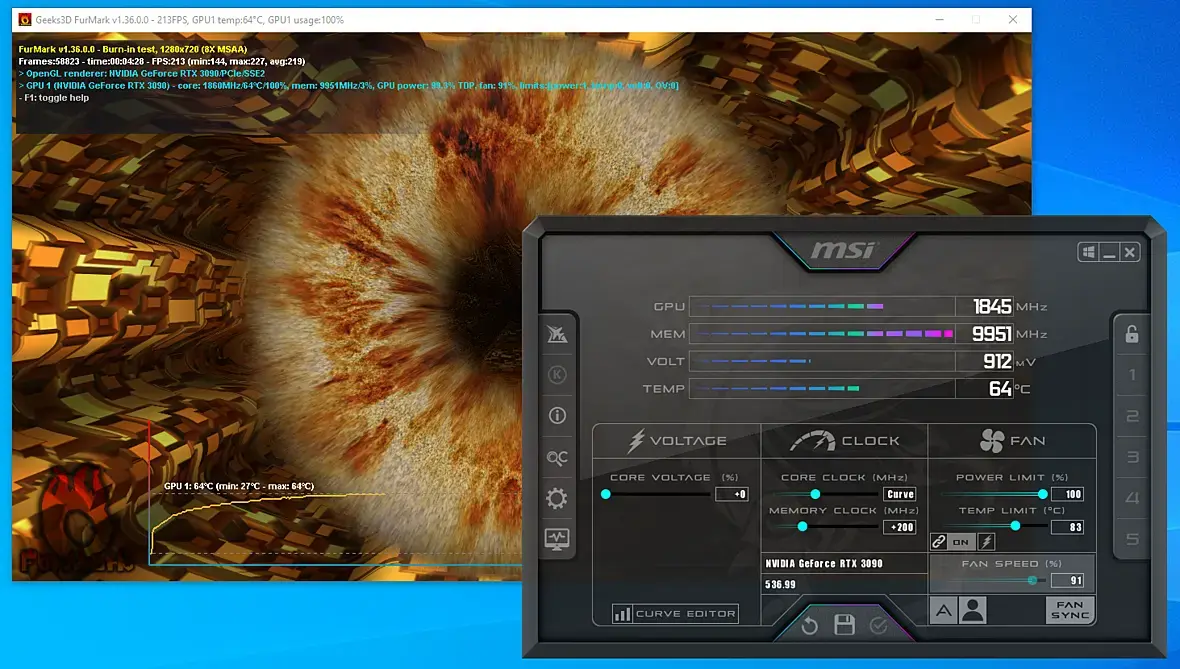Image resolution: width=1180 pixels, height=669 pixels.
Task: Click the temp limit slider handle
Action: [x=1015, y=526]
